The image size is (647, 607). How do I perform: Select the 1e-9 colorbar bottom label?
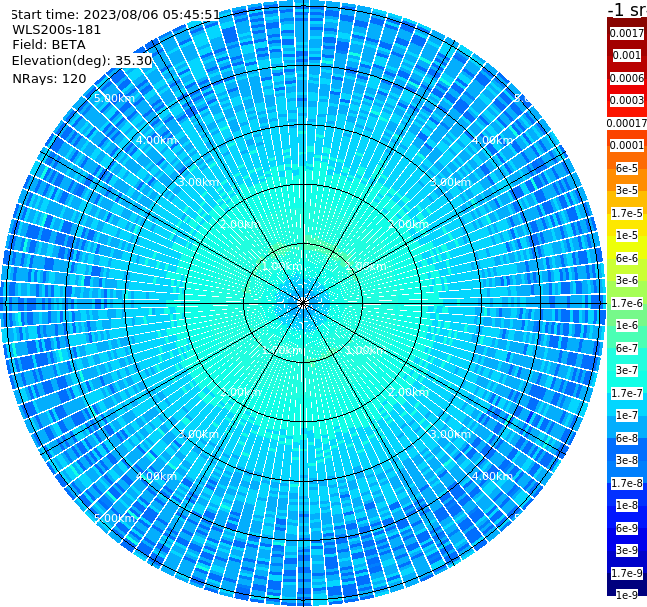pyautogui.click(x=627, y=595)
